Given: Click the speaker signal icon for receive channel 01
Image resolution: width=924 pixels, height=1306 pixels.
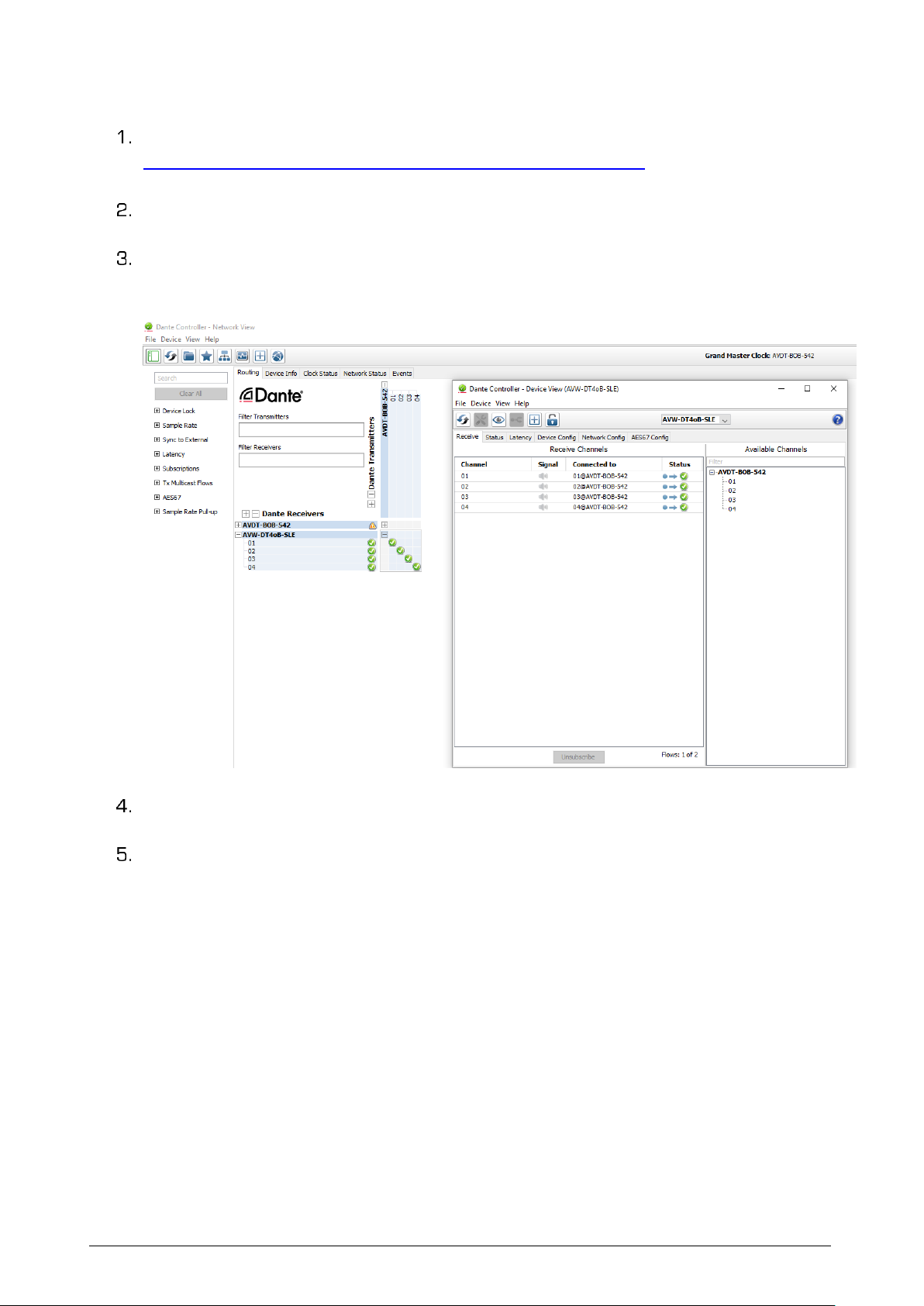Looking at the screenshot, I should (x=543, y=476).
